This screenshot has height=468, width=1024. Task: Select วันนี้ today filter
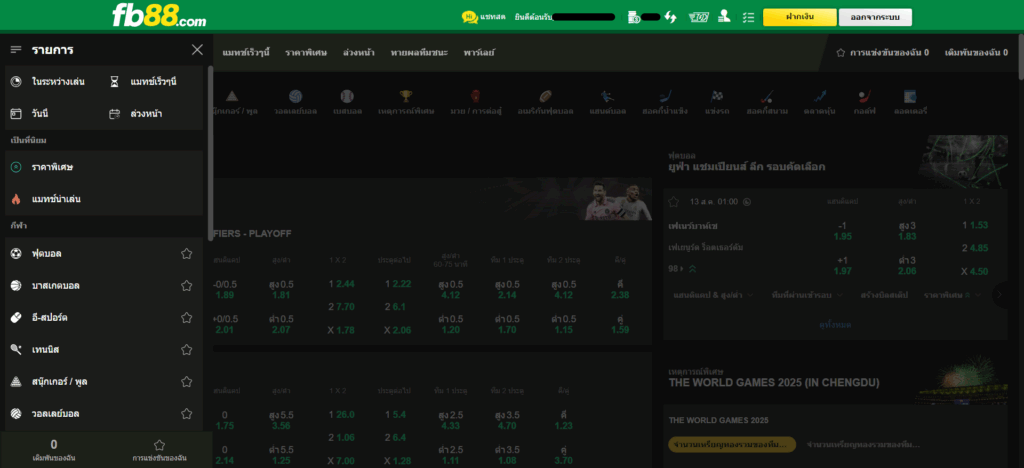30,114
